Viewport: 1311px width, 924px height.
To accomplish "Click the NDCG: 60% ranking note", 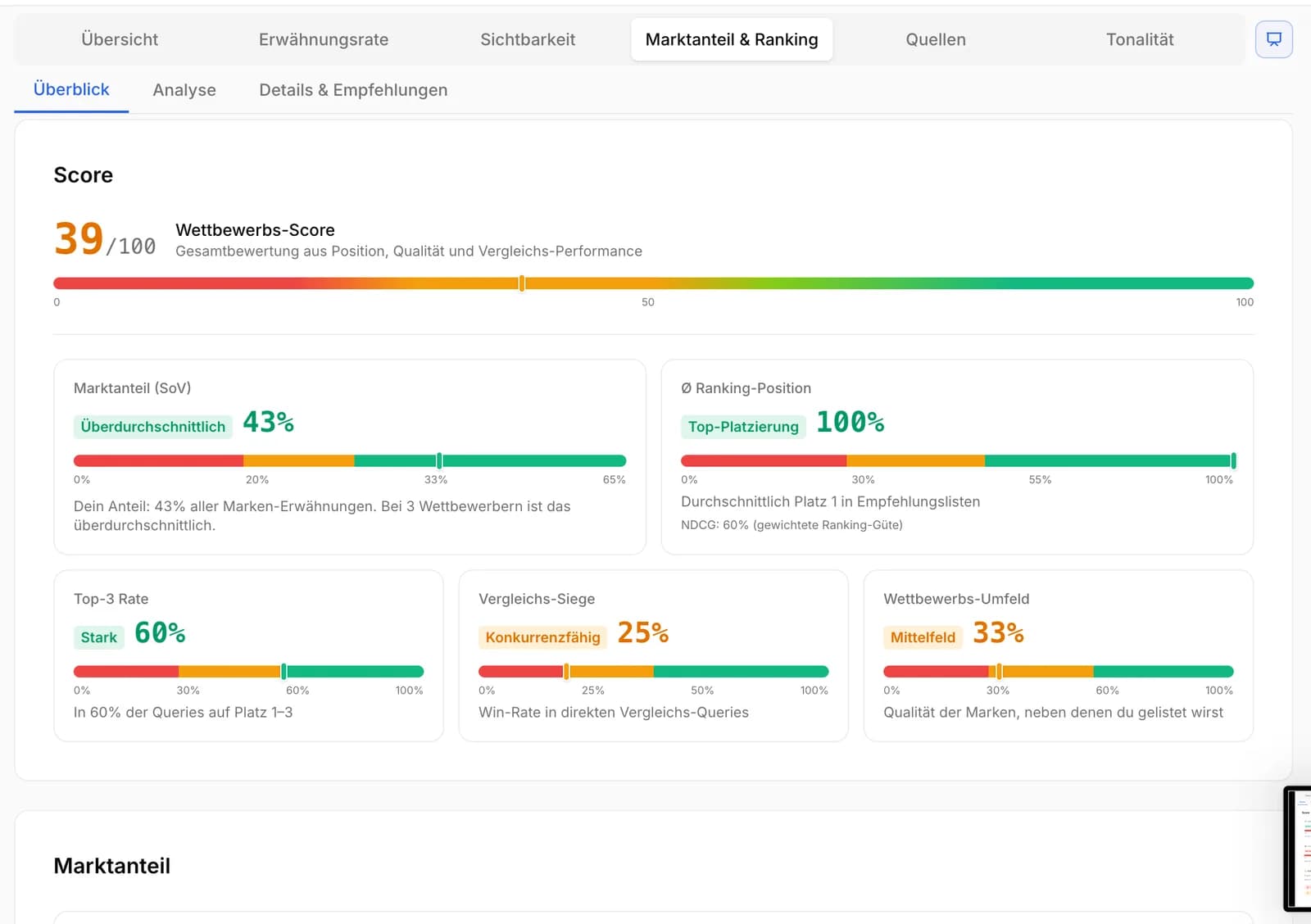I will tap(792, 525).
